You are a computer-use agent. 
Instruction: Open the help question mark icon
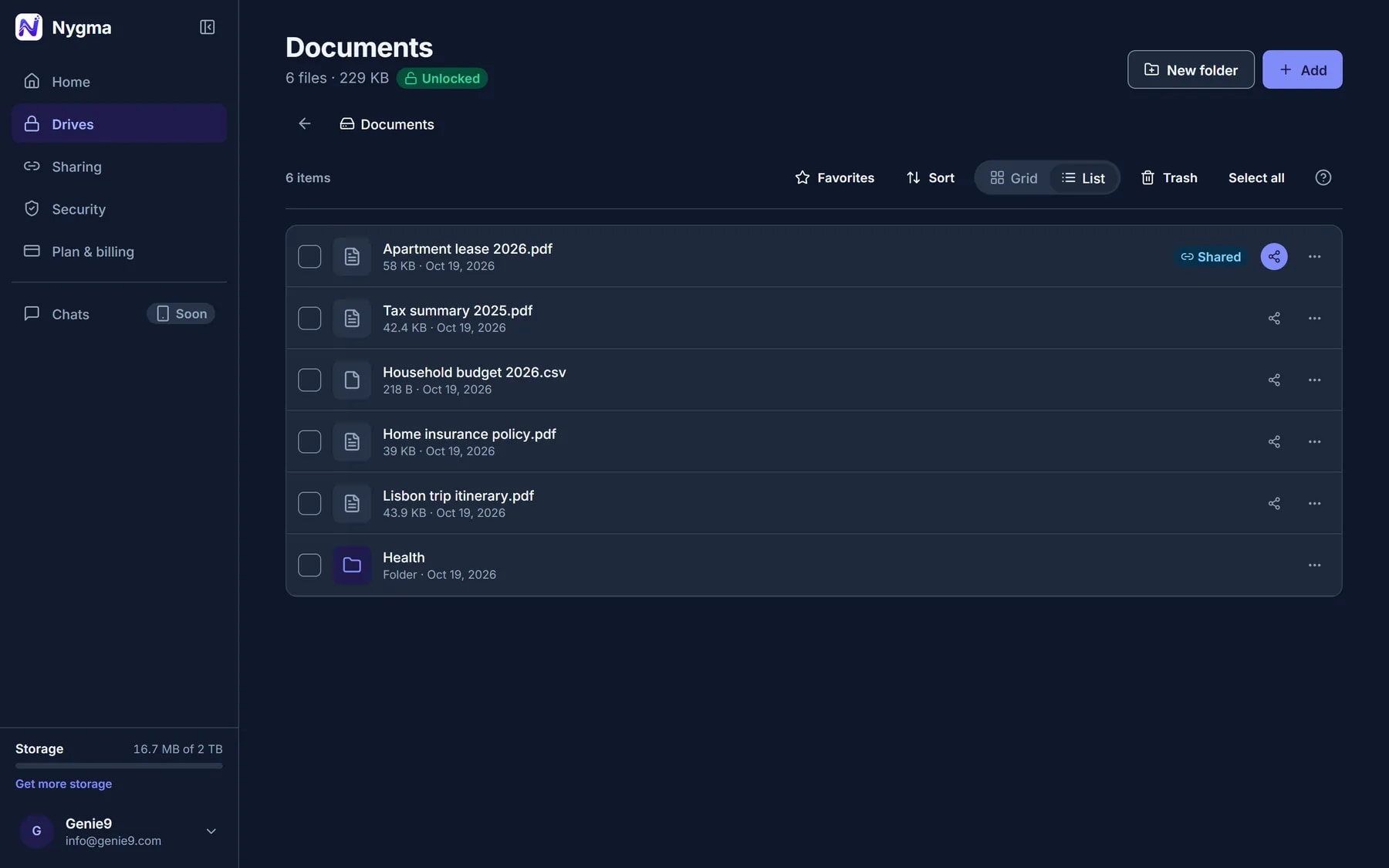1323,177
